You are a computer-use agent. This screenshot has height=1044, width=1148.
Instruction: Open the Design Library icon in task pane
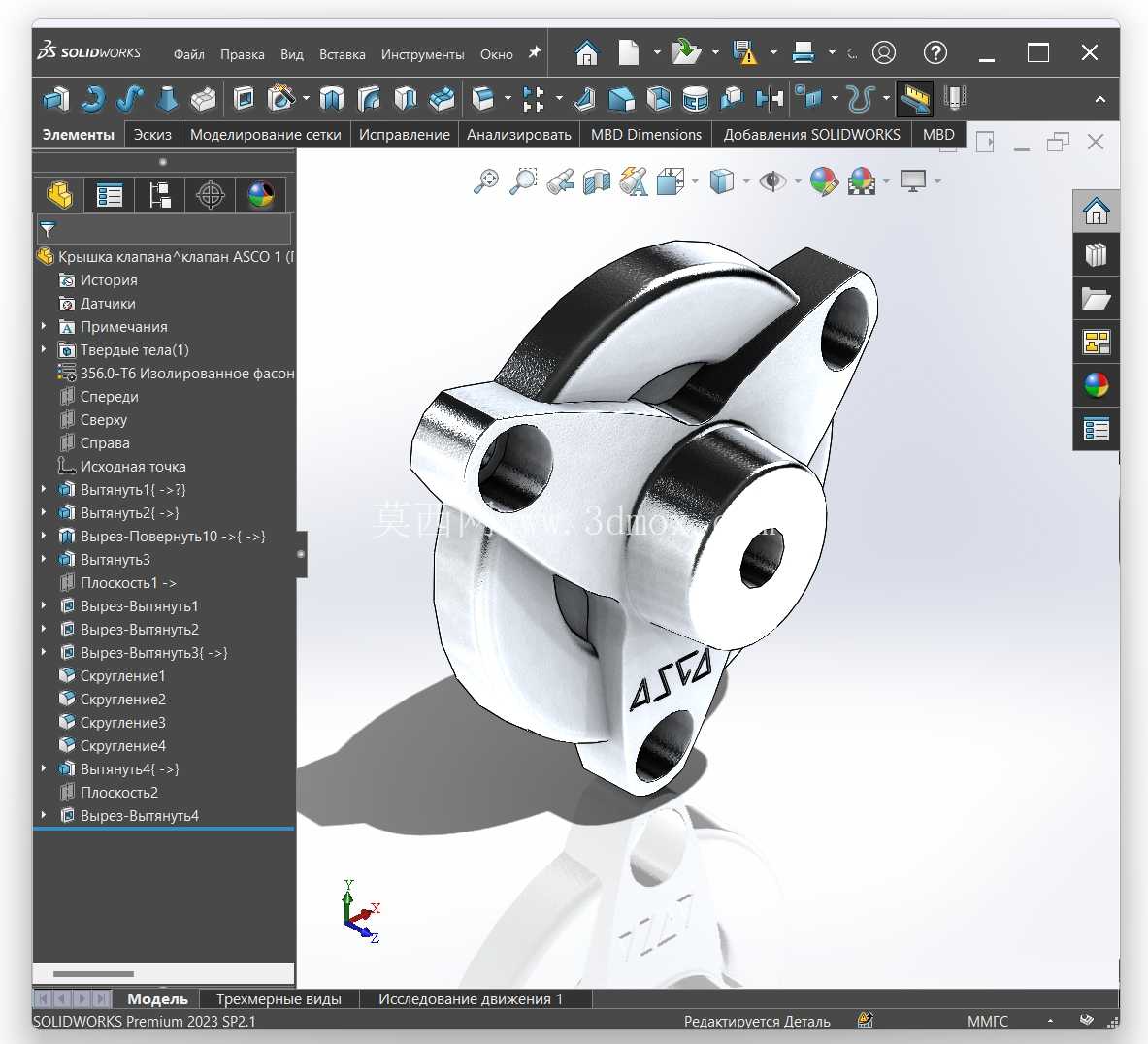click(x=1096, y=255)
